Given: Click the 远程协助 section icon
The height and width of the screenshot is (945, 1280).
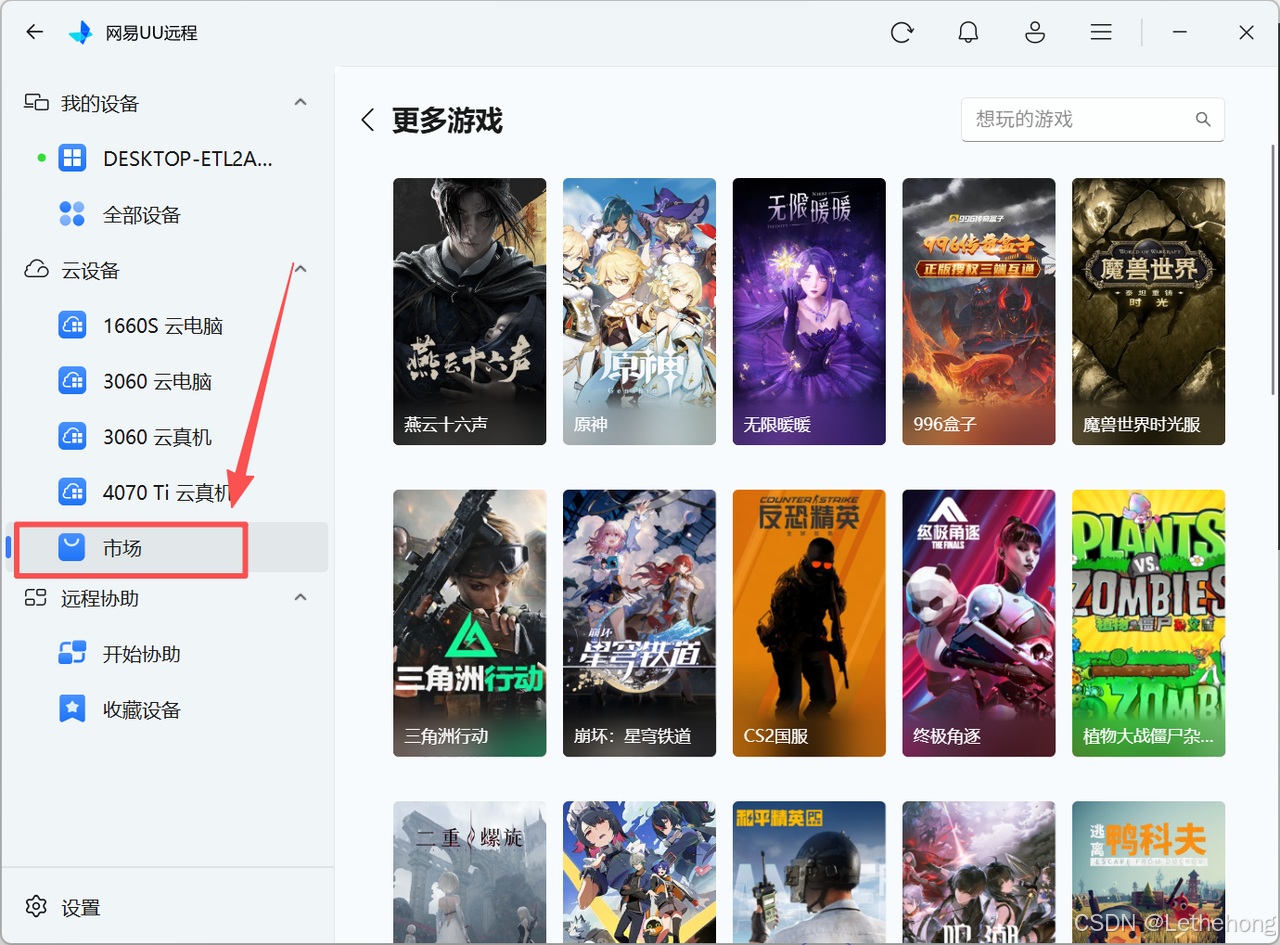Looking at the screenshot, I should click(x=37, y=598).
